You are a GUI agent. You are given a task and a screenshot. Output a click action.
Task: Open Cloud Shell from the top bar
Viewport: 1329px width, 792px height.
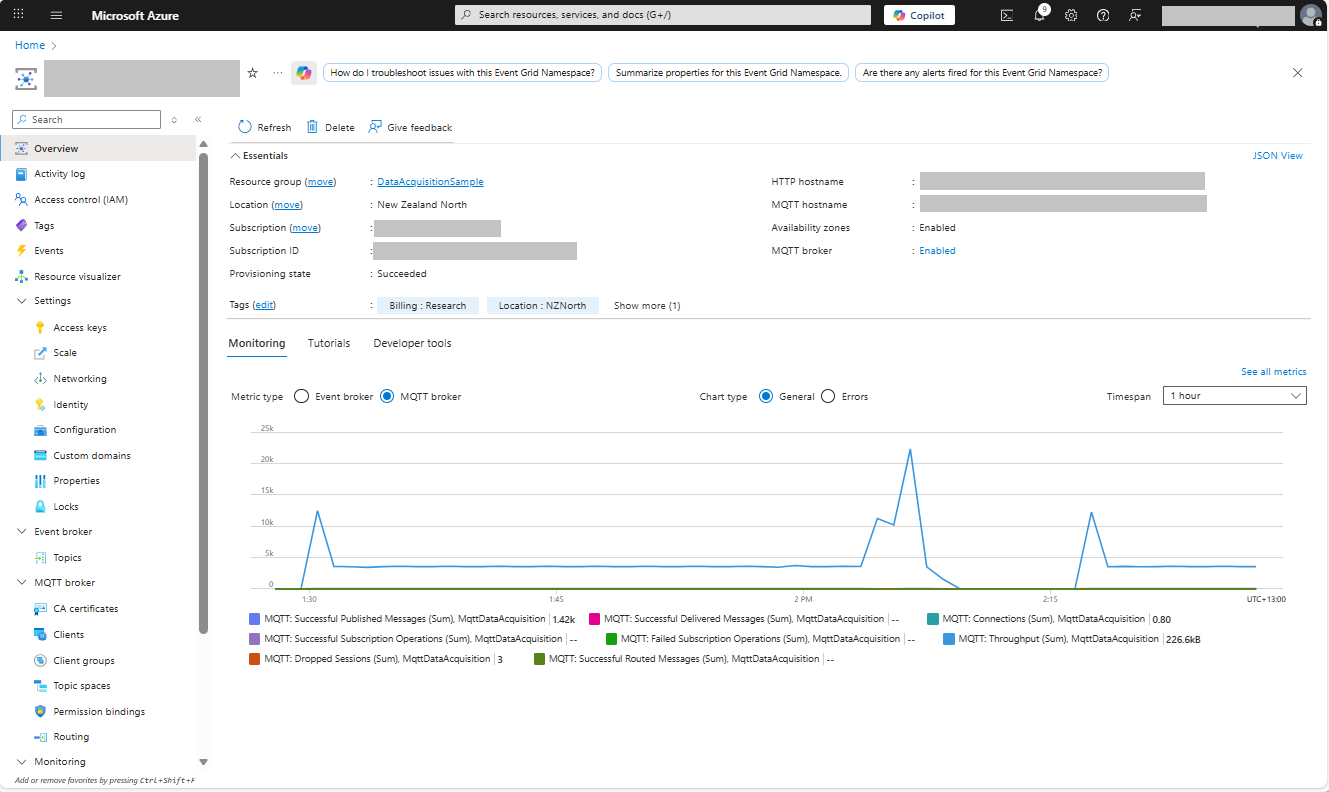point(1007,15)
